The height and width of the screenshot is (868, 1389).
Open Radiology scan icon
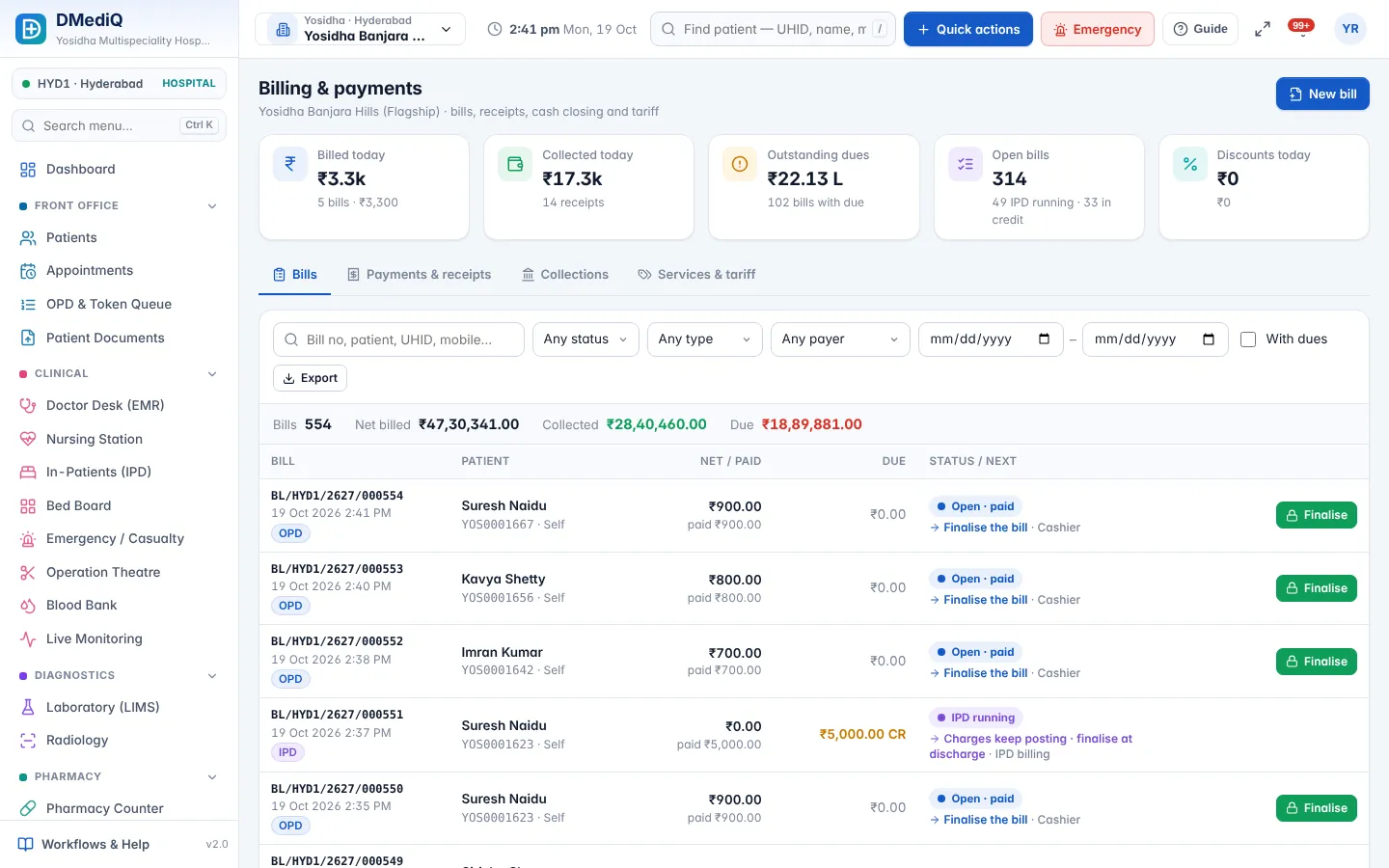(28, 741)
